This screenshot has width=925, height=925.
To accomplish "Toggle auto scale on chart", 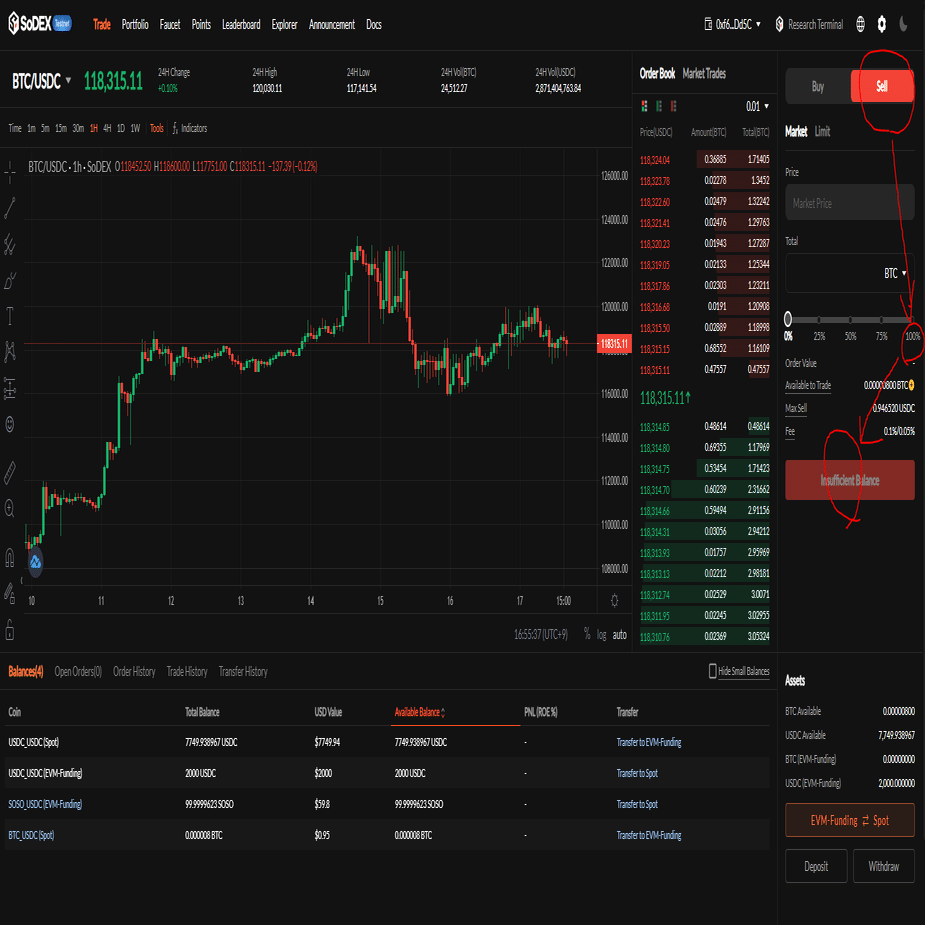I will [x=619, y=634].
